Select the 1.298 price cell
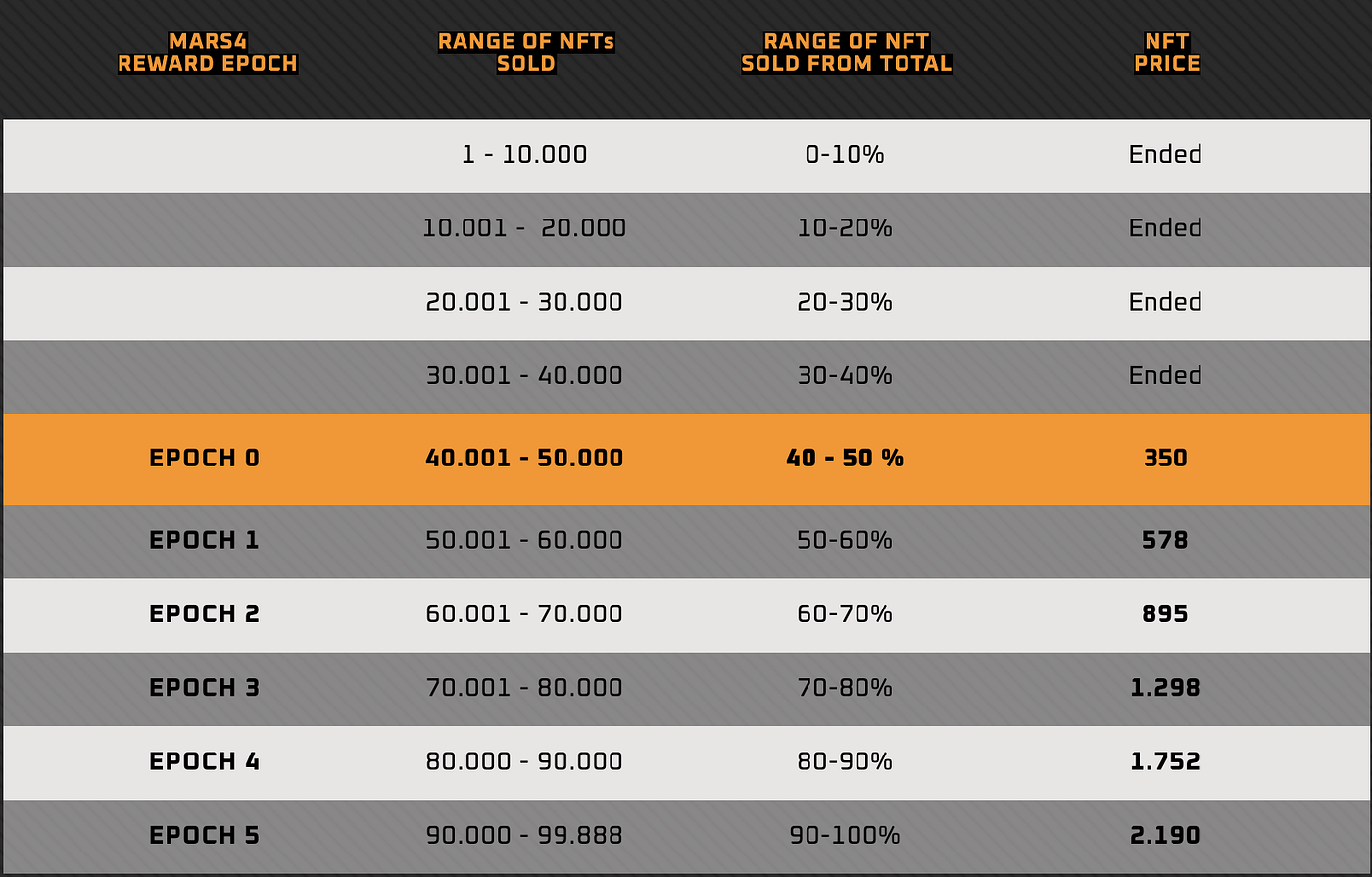1372x877 pixels. (x=1165, y=687)
